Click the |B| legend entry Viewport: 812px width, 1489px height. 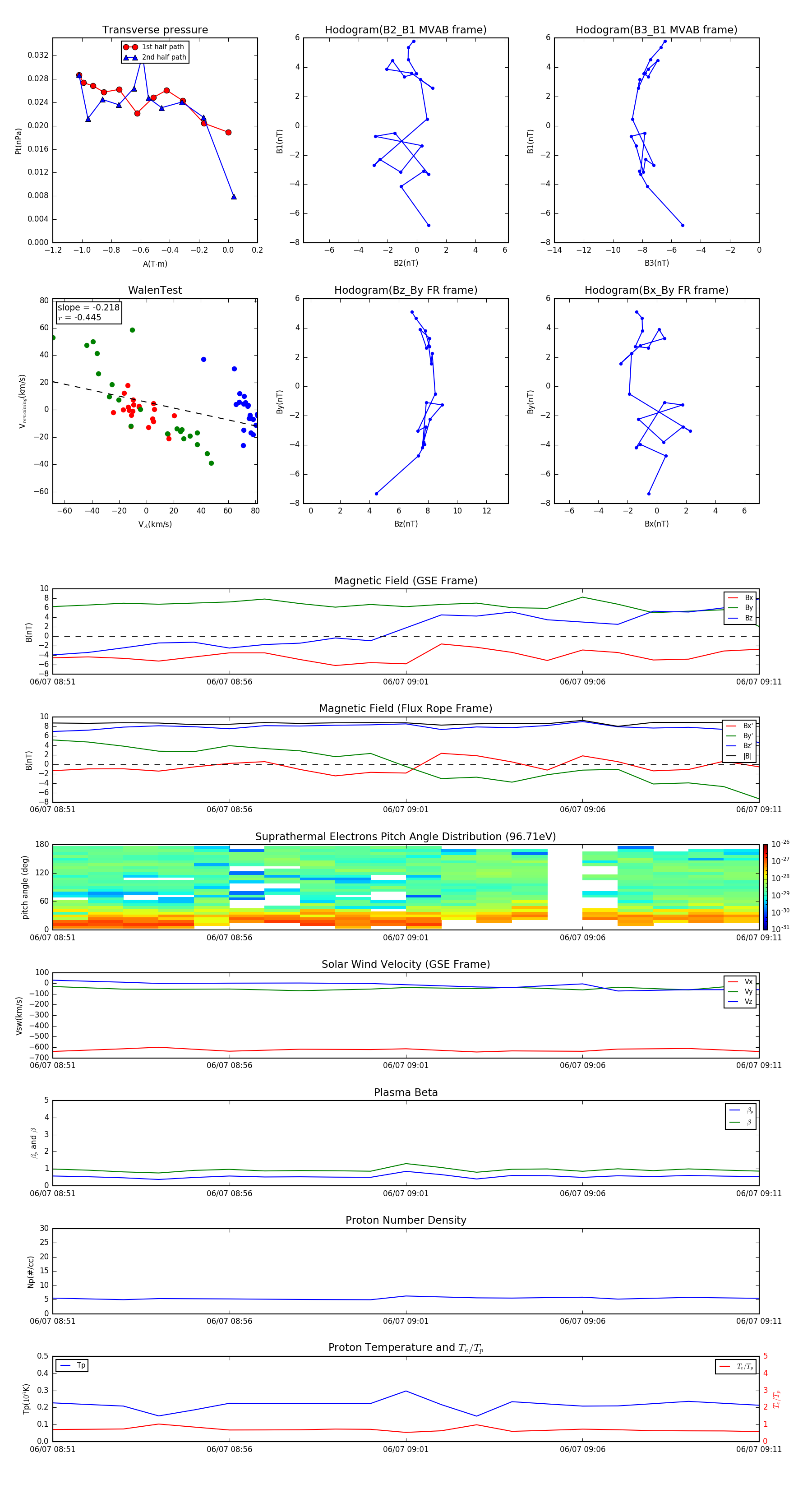click(x=740, y=756)
